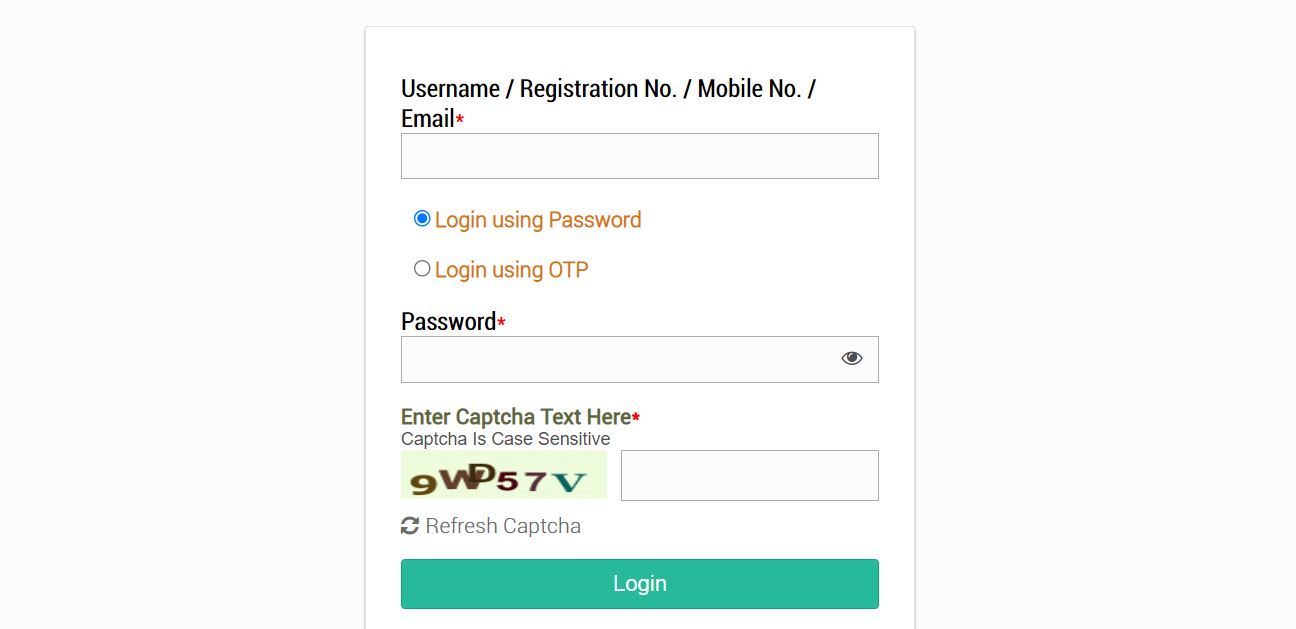Click the Refresh Captcha link text
The width and height of the screenshot is (1296, 629).
point(503,526)
